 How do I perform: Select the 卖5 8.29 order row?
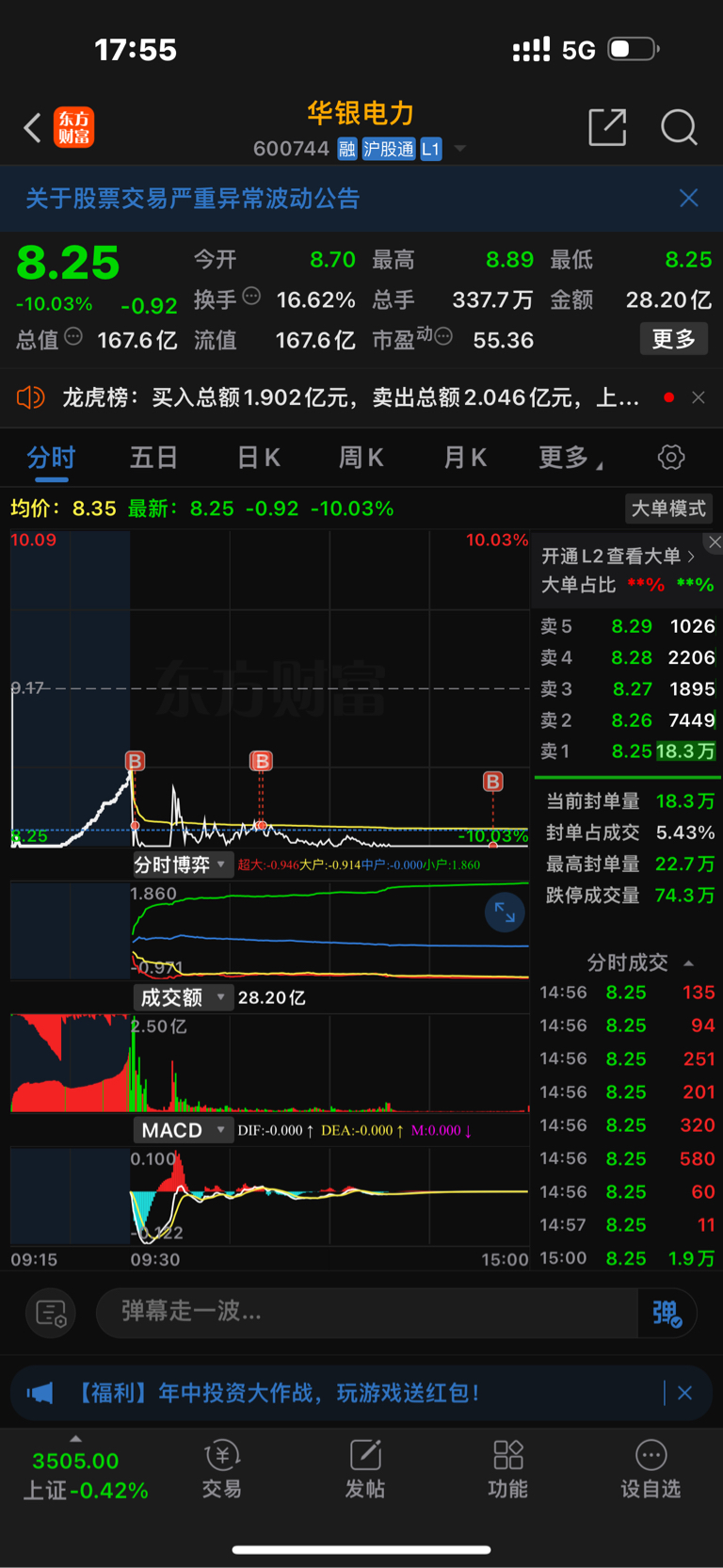click(628, 626)
